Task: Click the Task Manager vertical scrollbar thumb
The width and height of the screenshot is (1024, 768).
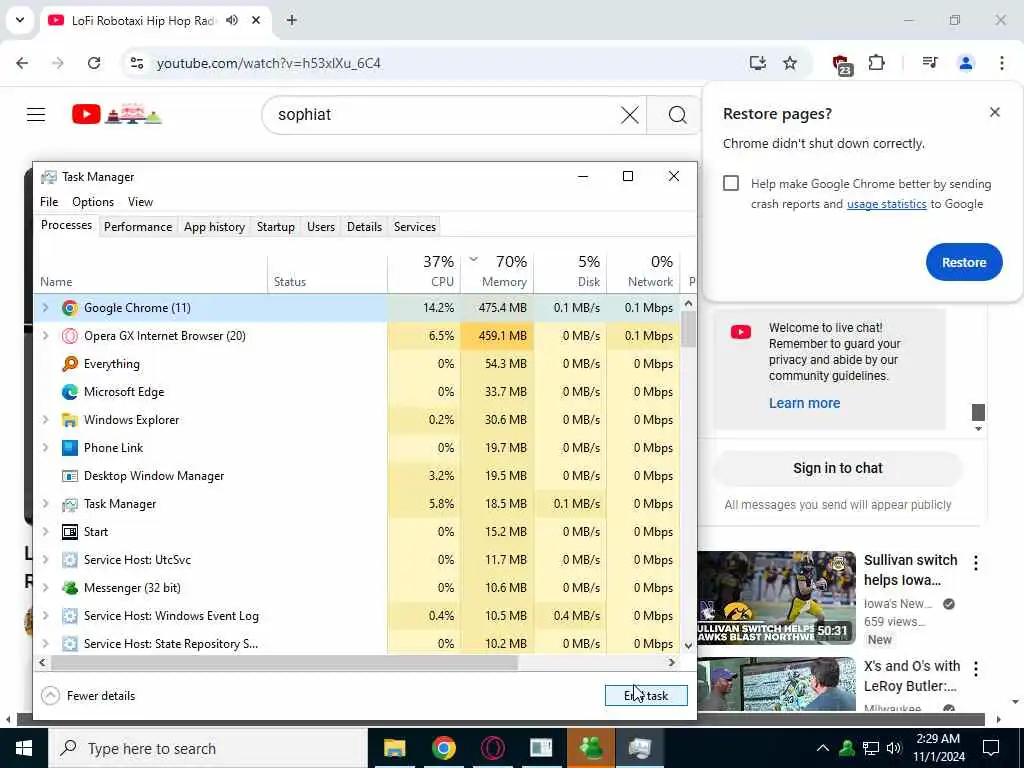Action: point(688,328)
